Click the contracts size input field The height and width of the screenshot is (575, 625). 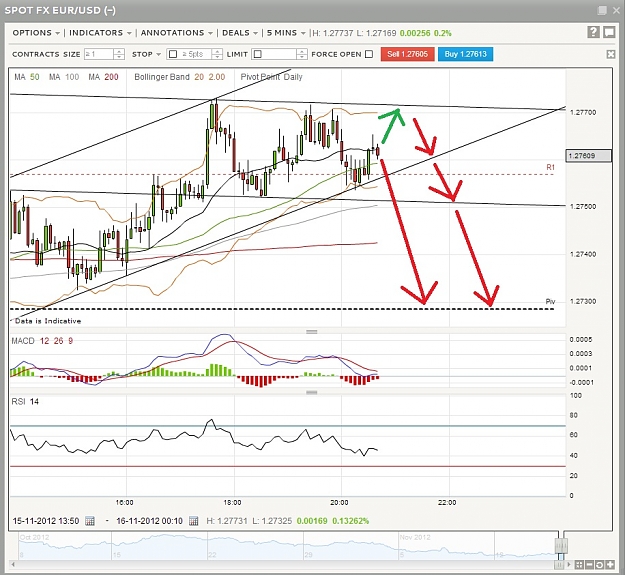pos(99,54)
